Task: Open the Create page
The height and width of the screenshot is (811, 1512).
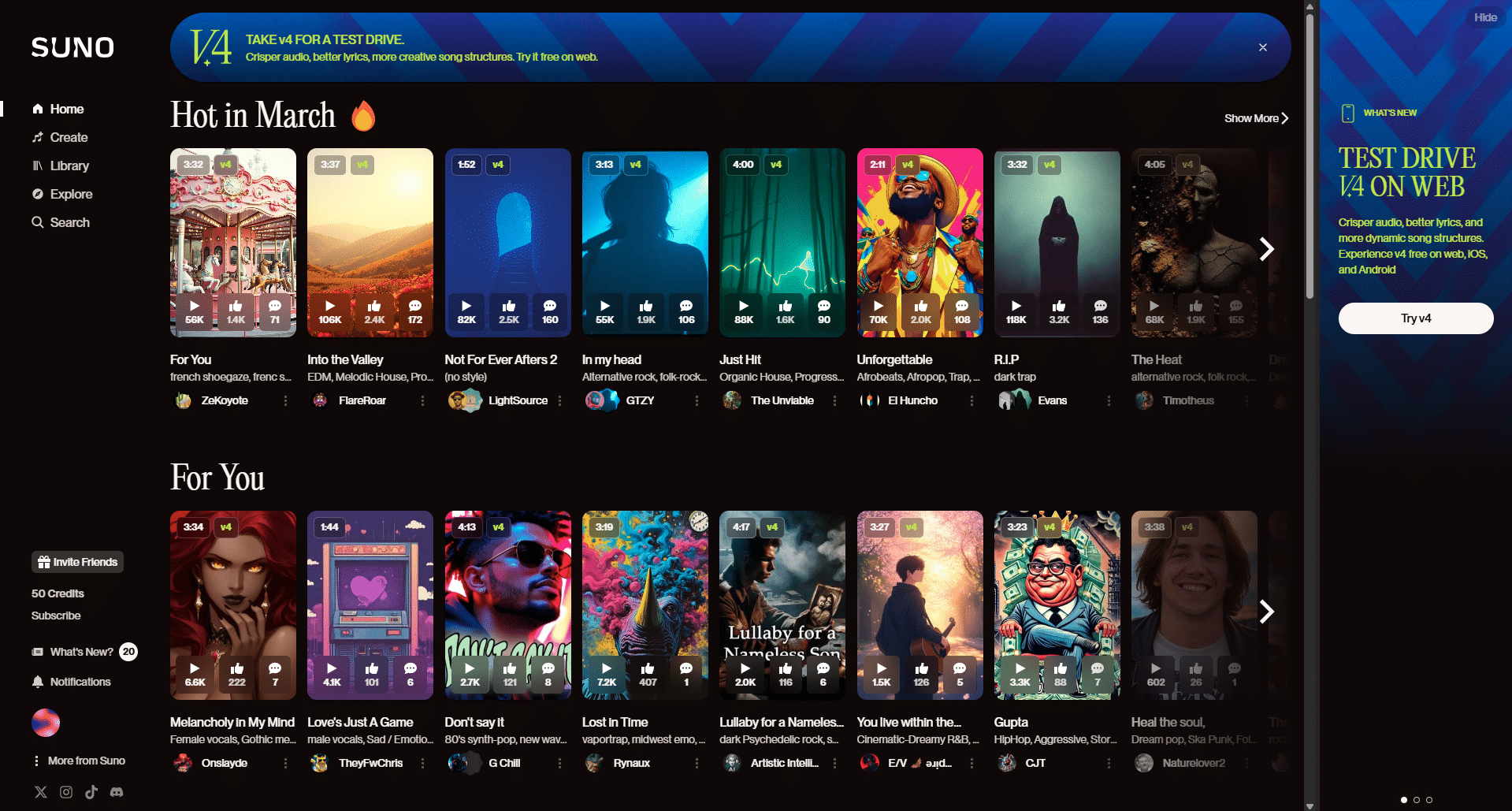Action: (x=60, y=137)
